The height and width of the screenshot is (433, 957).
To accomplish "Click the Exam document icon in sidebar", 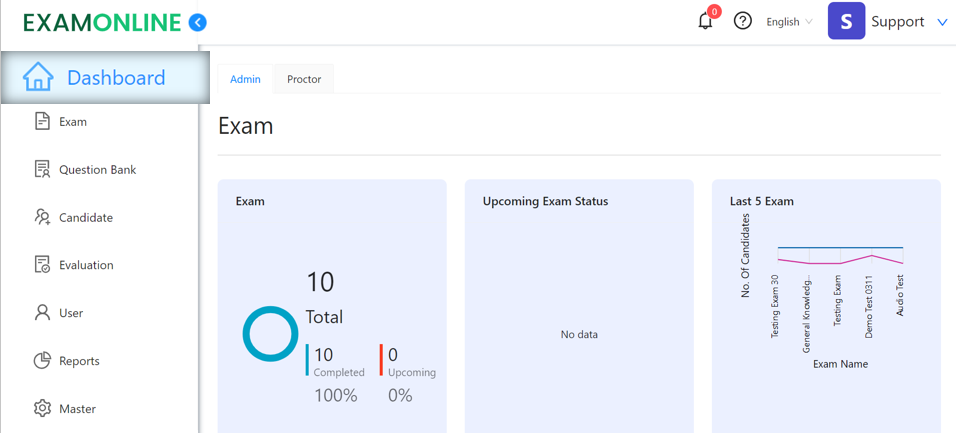I will click(x=42, y=122).
